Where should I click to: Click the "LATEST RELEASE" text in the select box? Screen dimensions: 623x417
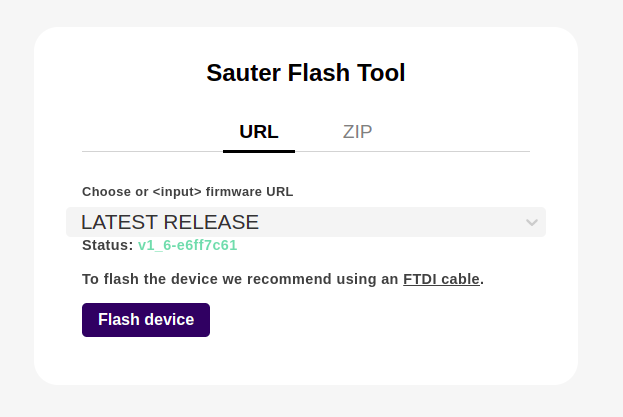(x=170, y=222)
